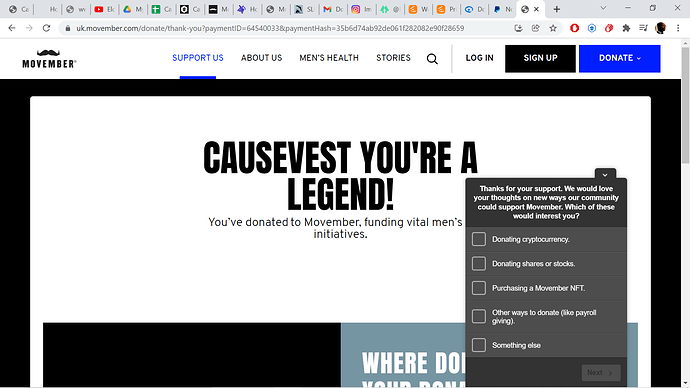Click the scrollbar up arrow
This screenshot has width=690, height=388.
click(x=685, y=43)
